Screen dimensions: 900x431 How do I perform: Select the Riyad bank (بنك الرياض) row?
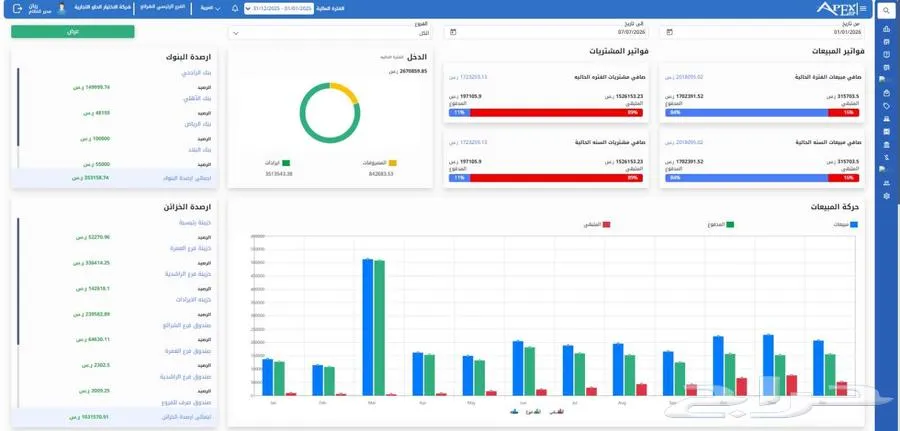[x=197, y=124]
